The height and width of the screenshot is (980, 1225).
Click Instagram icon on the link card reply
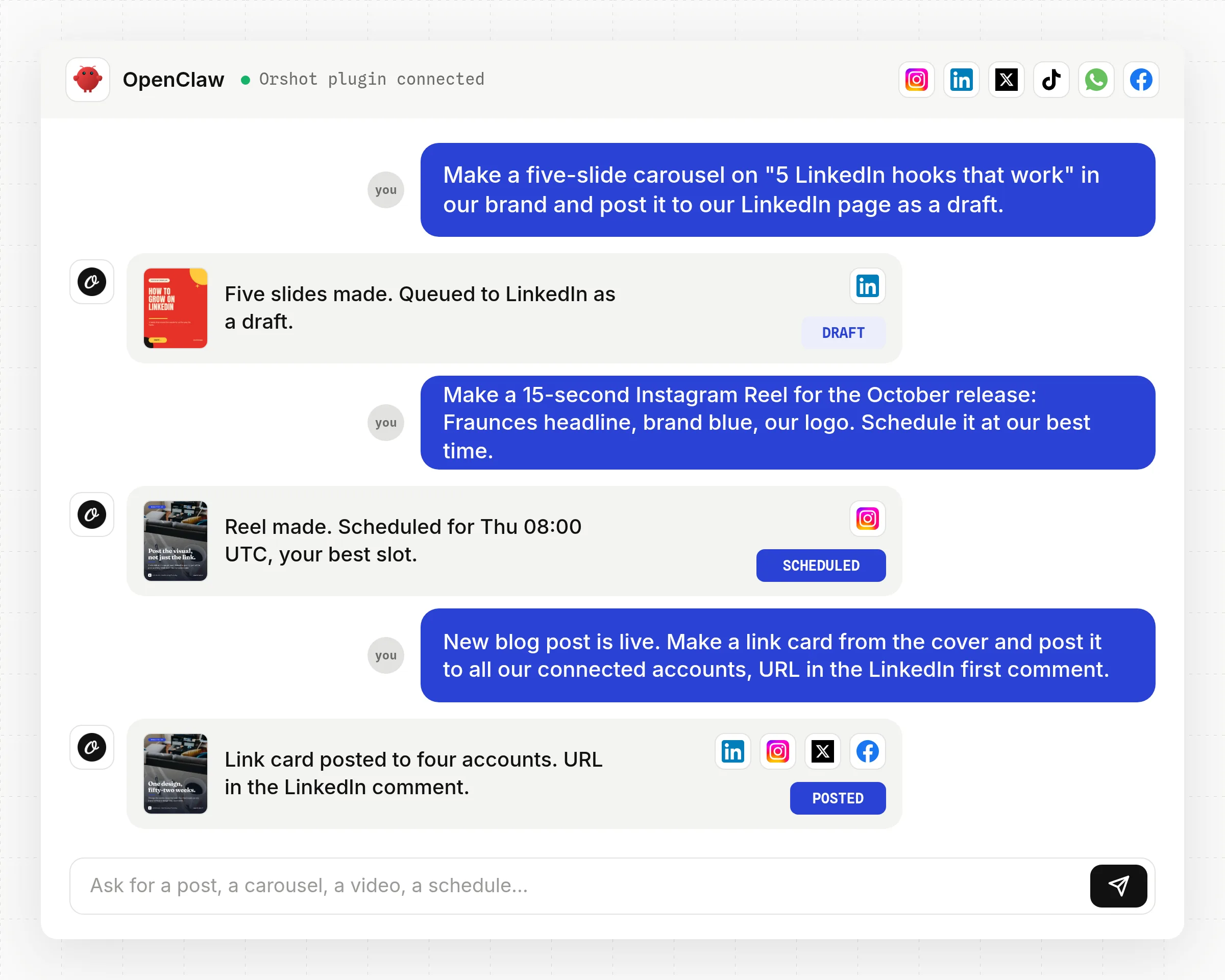778,752
